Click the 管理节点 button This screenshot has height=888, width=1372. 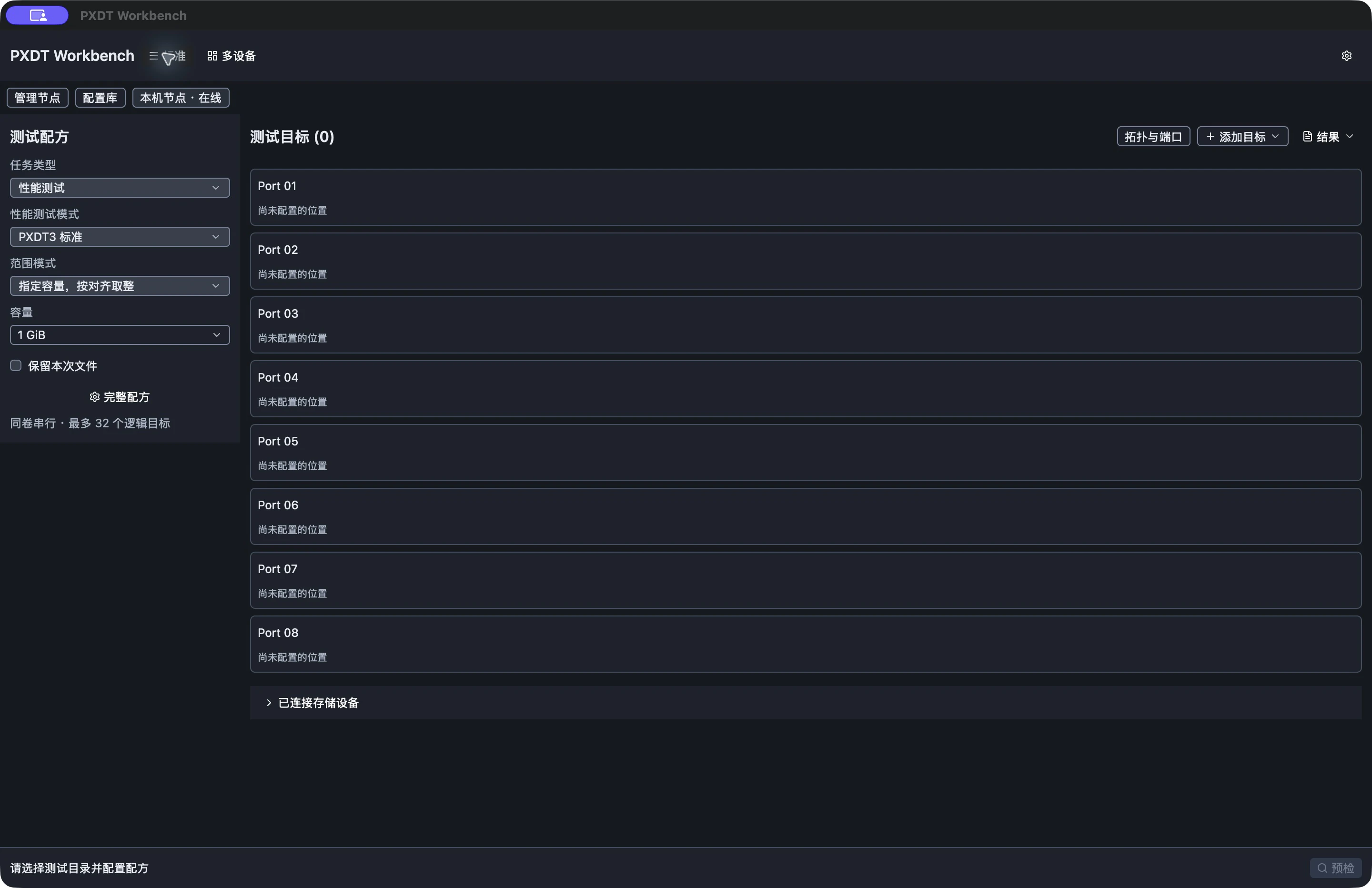pyautogui.click(x=38, y=98)
